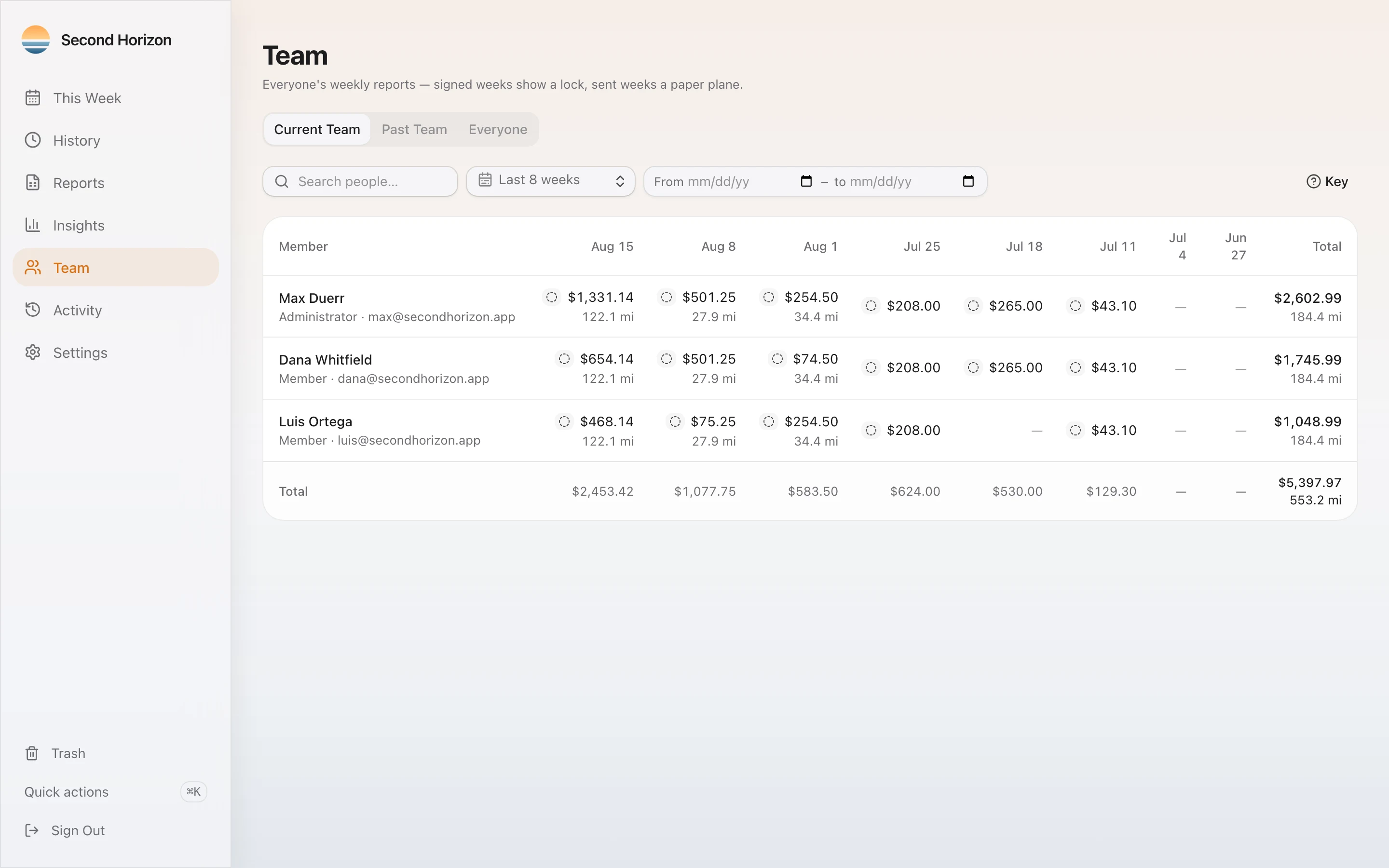This screenshot has height=868, width=1389.
Task: Click status icon beside Luis Ortega $468.14
Action: (x=564, y=421)
